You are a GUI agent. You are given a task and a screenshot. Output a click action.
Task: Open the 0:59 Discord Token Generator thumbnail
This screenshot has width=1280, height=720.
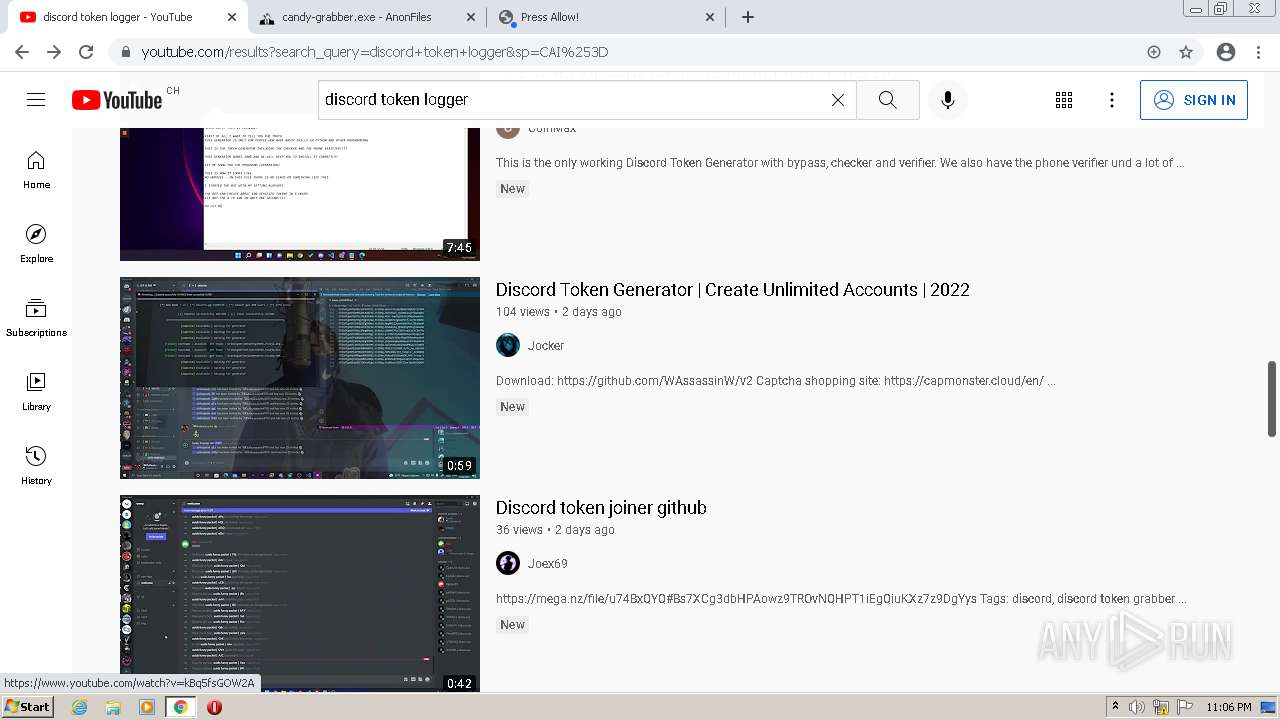300,378
